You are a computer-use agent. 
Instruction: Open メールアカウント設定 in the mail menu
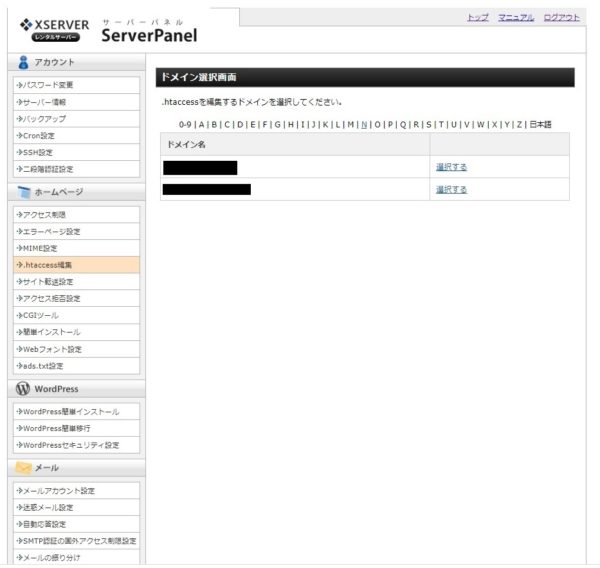pyautogui.click(x=58, y=490)
